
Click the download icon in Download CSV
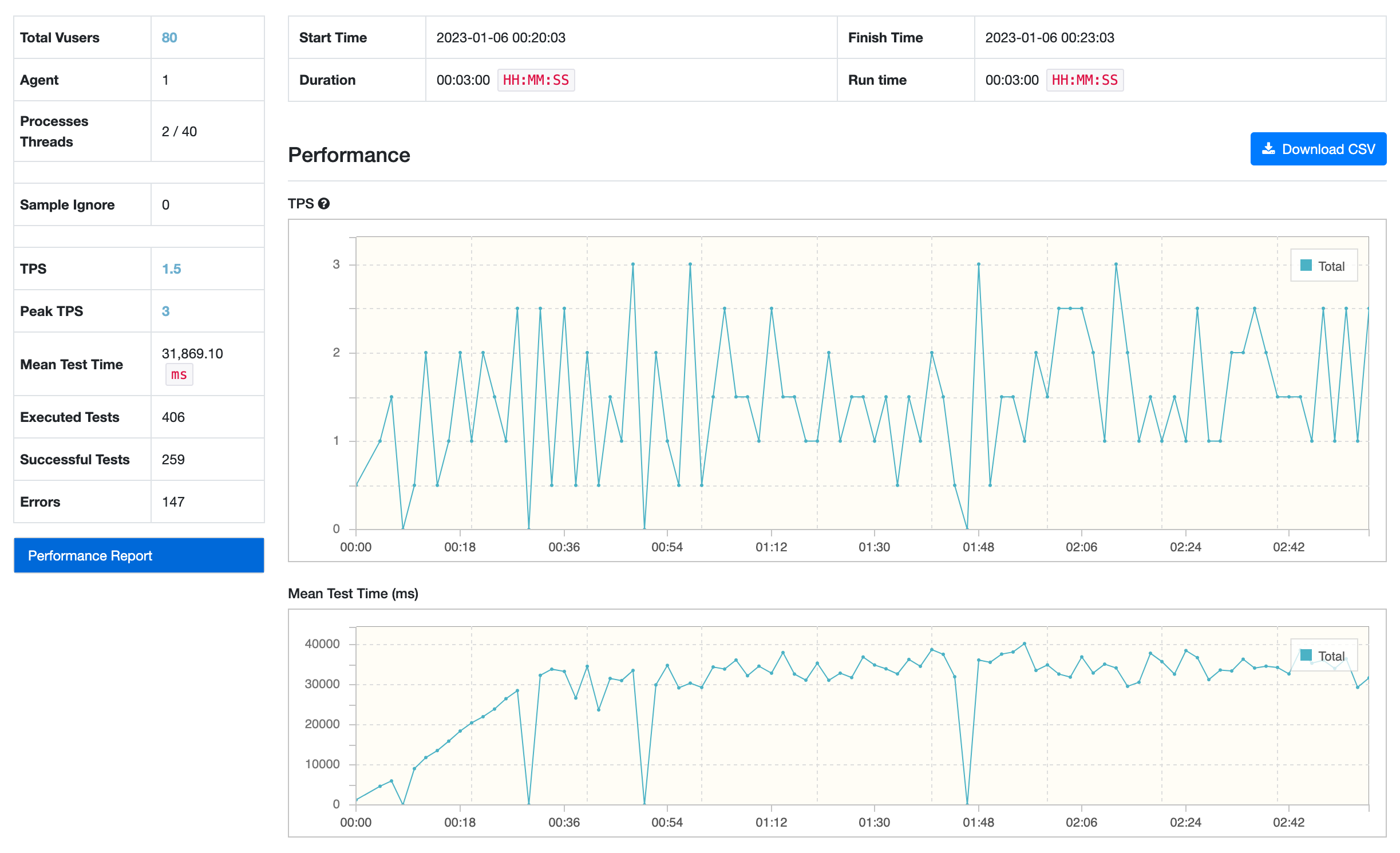[1268, 149]
